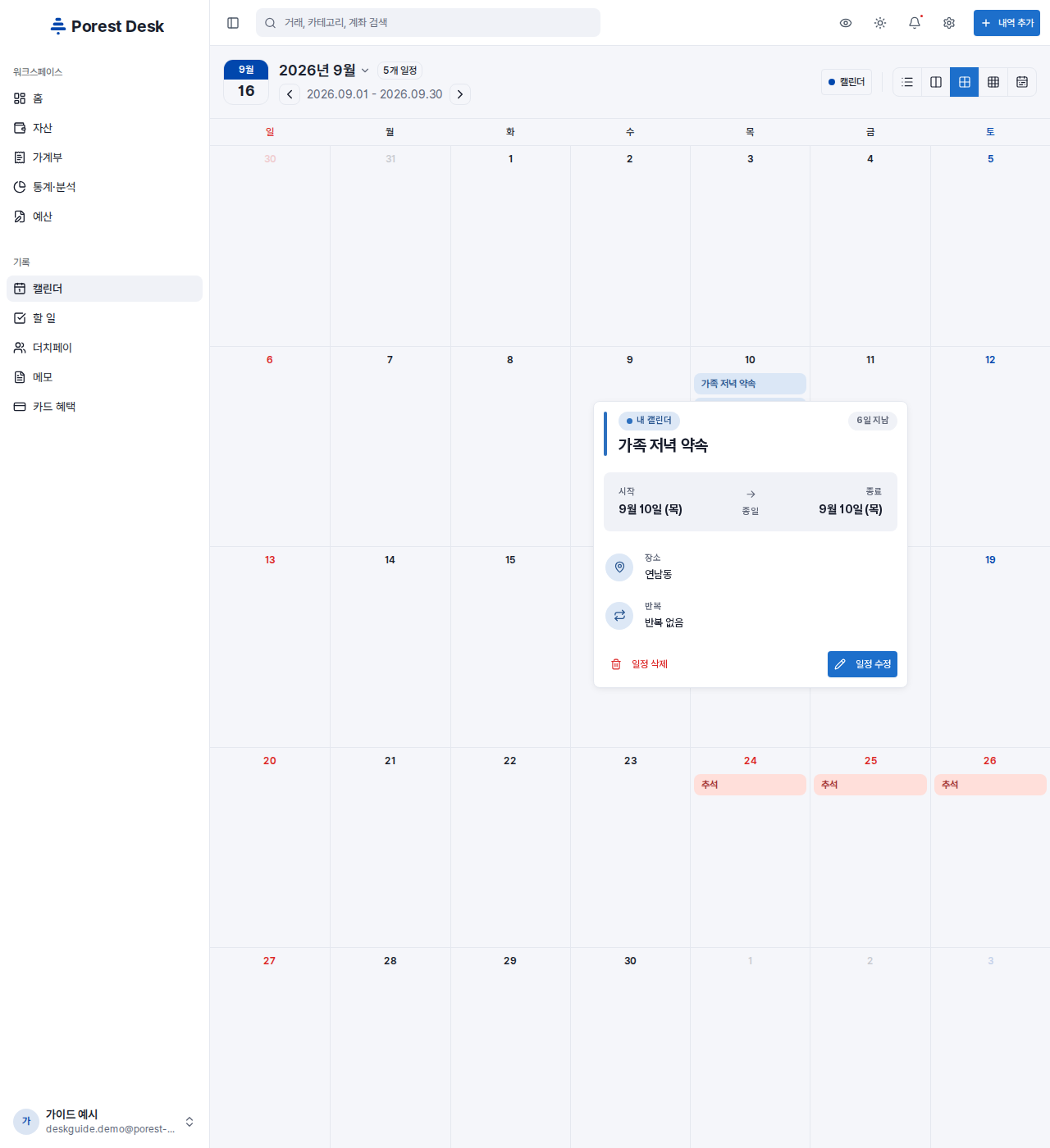Open 가계부 in the sidebar
This screenshot has height=1148, width=1050.
pos(104,157)
